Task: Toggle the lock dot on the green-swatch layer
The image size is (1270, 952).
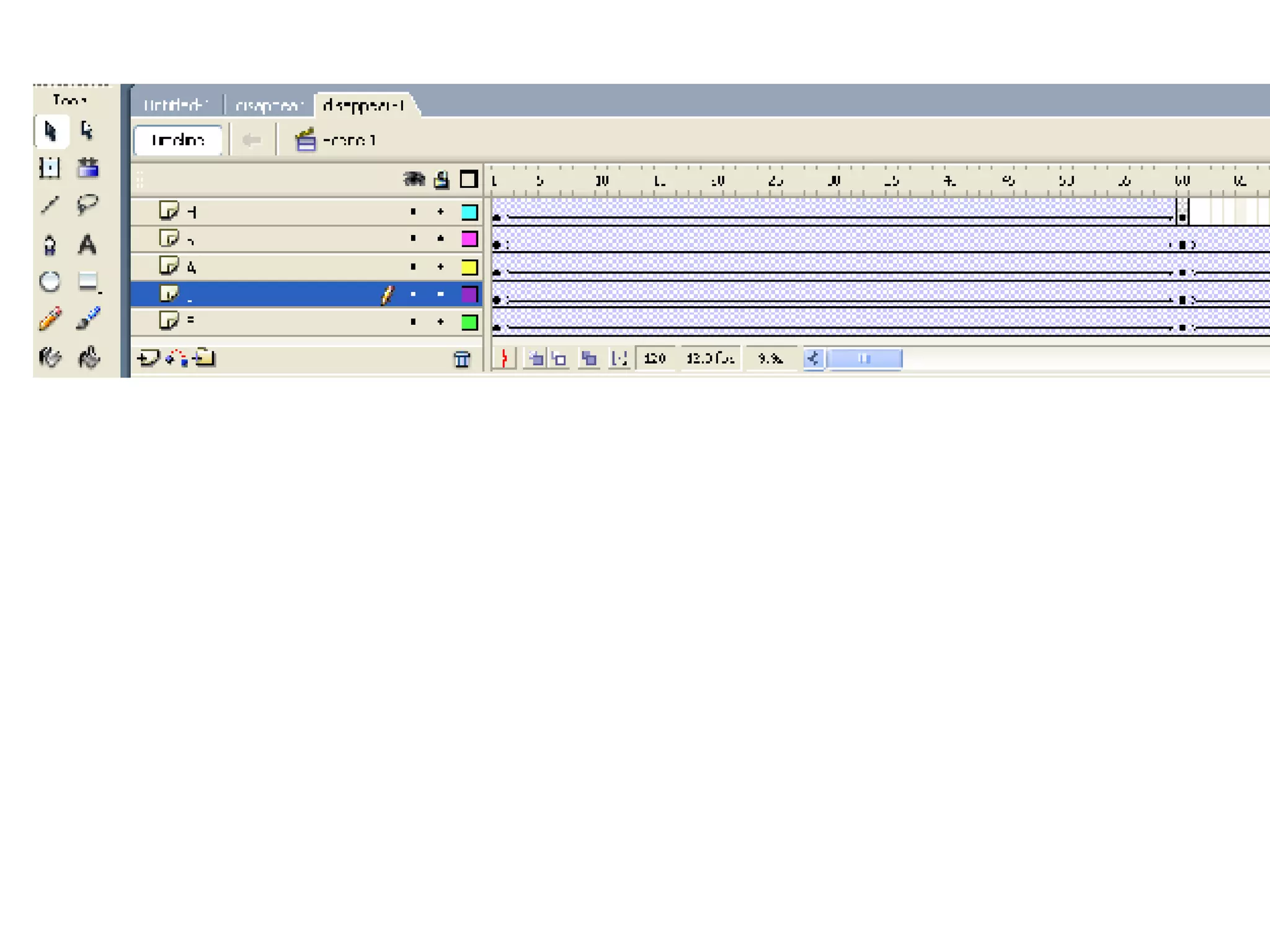Action: [441, 322]
